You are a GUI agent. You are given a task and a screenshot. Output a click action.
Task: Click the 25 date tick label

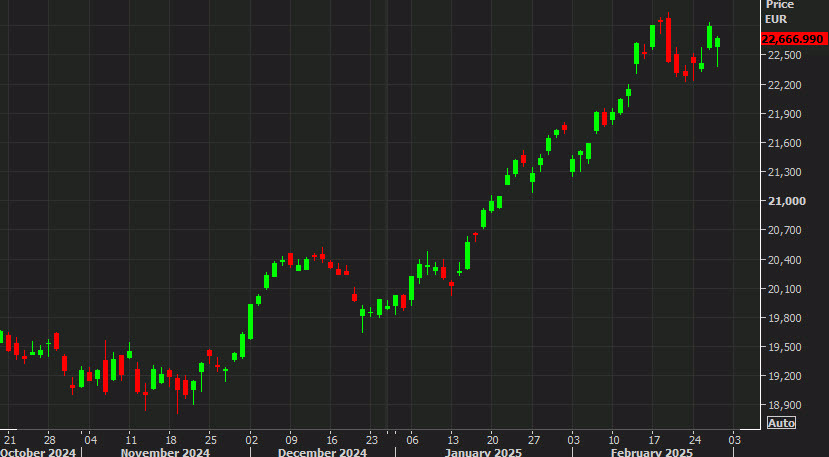click(x=211, y=440)
